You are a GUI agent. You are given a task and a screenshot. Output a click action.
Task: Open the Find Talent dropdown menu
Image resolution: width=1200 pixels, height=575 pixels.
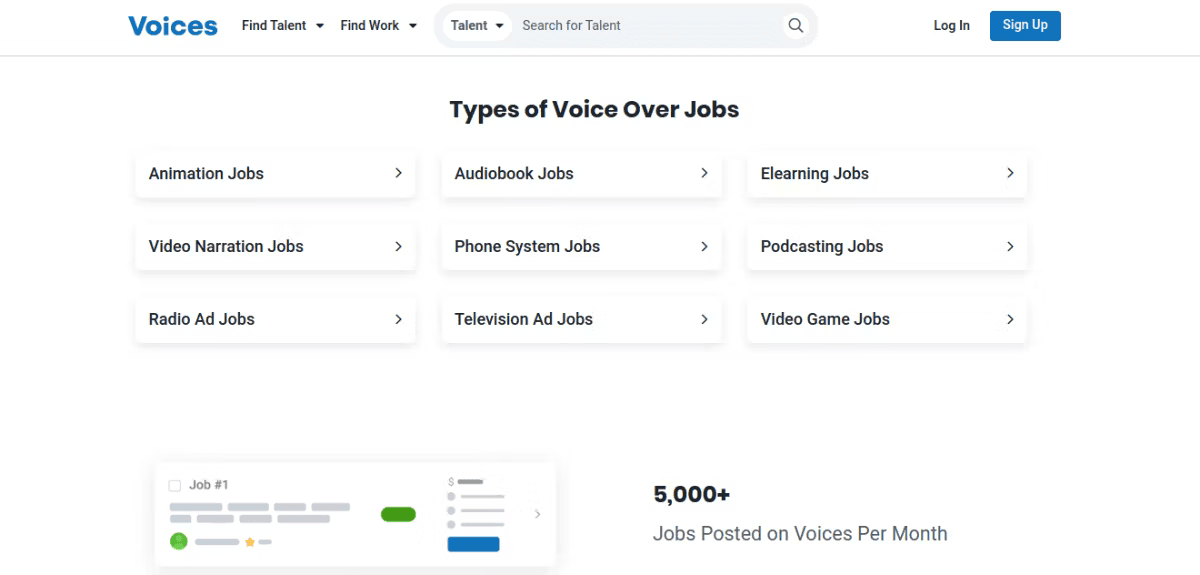pyautogui.click(x=283, y=26)
